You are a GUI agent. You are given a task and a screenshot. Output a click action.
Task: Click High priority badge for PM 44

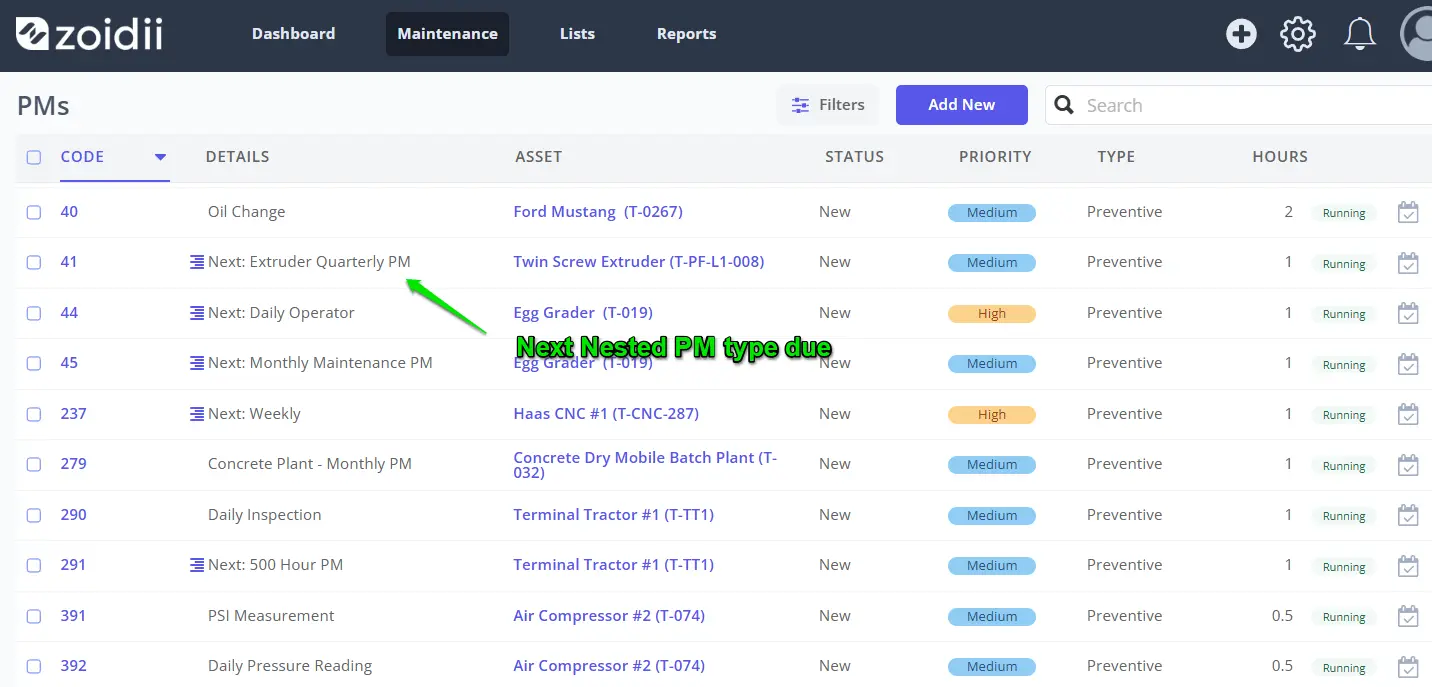[992, 314]
